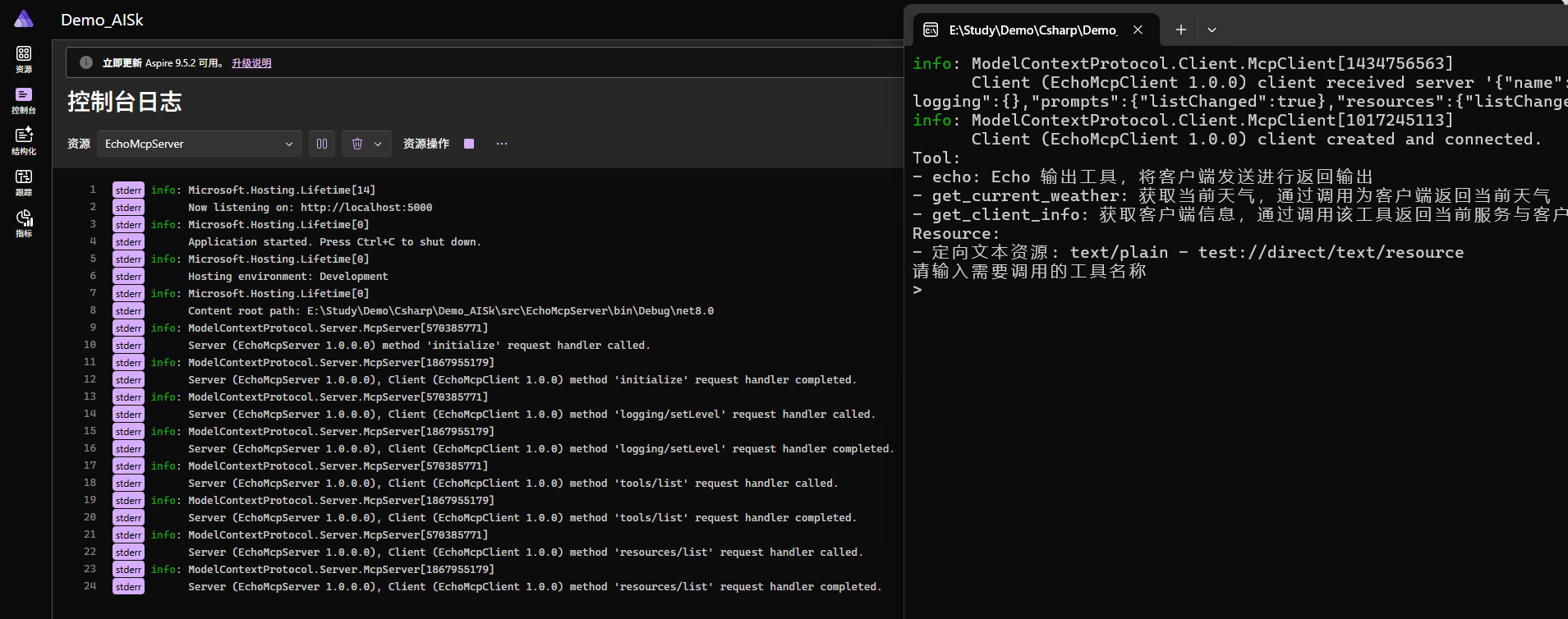
Task: Pause the incoming console logs
Action: pos(322,144)
